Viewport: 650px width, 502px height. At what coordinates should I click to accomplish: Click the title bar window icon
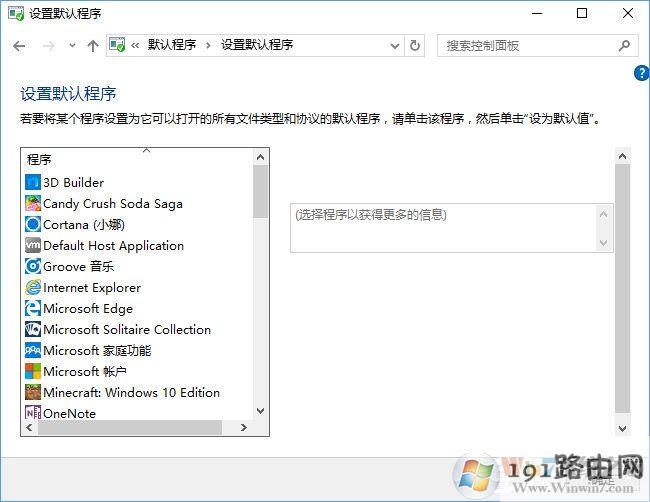pyautogui.click(x=16, y=13)
